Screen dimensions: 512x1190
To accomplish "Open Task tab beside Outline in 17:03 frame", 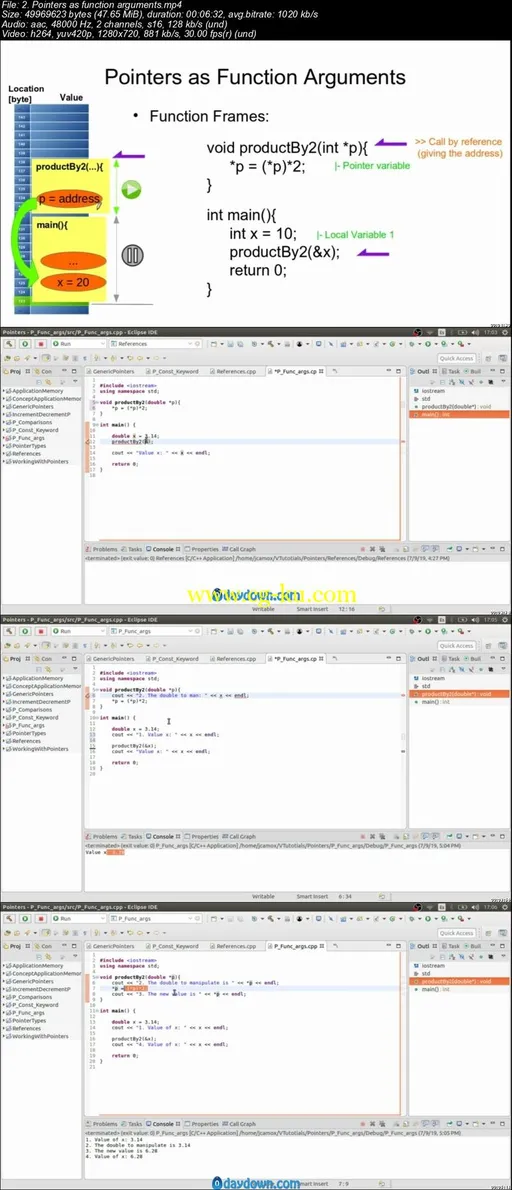I will pos(453,372).
